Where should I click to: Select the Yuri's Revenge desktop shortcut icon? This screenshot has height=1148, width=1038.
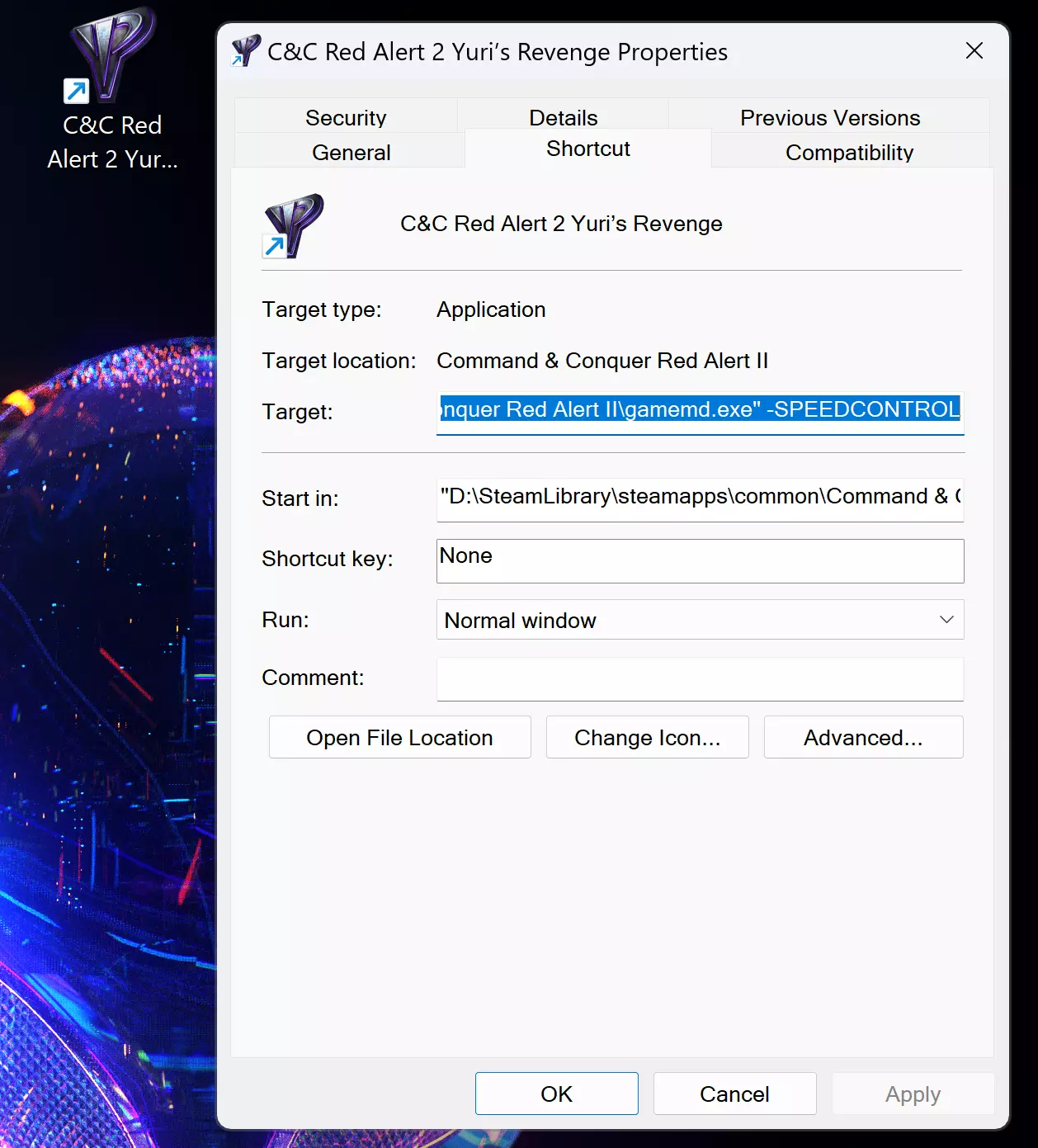point(111,56)
